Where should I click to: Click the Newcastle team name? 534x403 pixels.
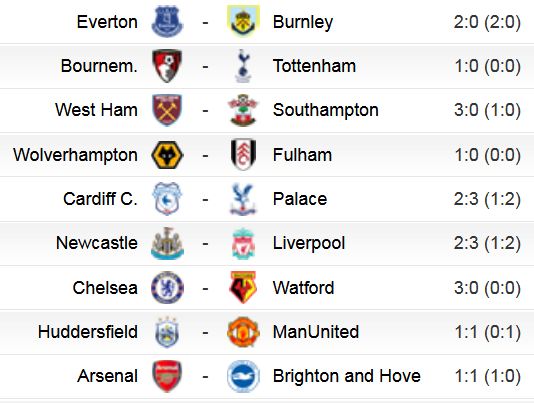97,243
